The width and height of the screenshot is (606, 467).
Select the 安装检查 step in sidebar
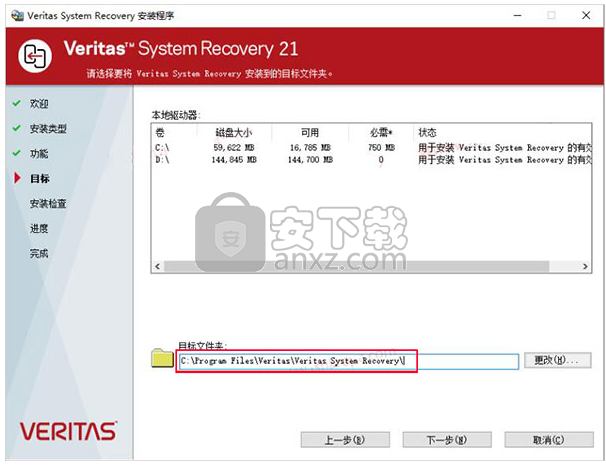point(48,203)
